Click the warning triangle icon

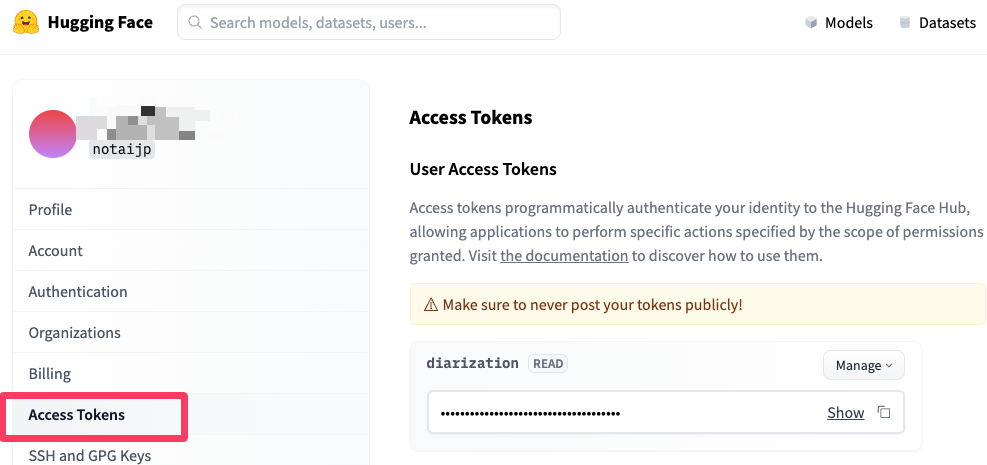point(431,304)
